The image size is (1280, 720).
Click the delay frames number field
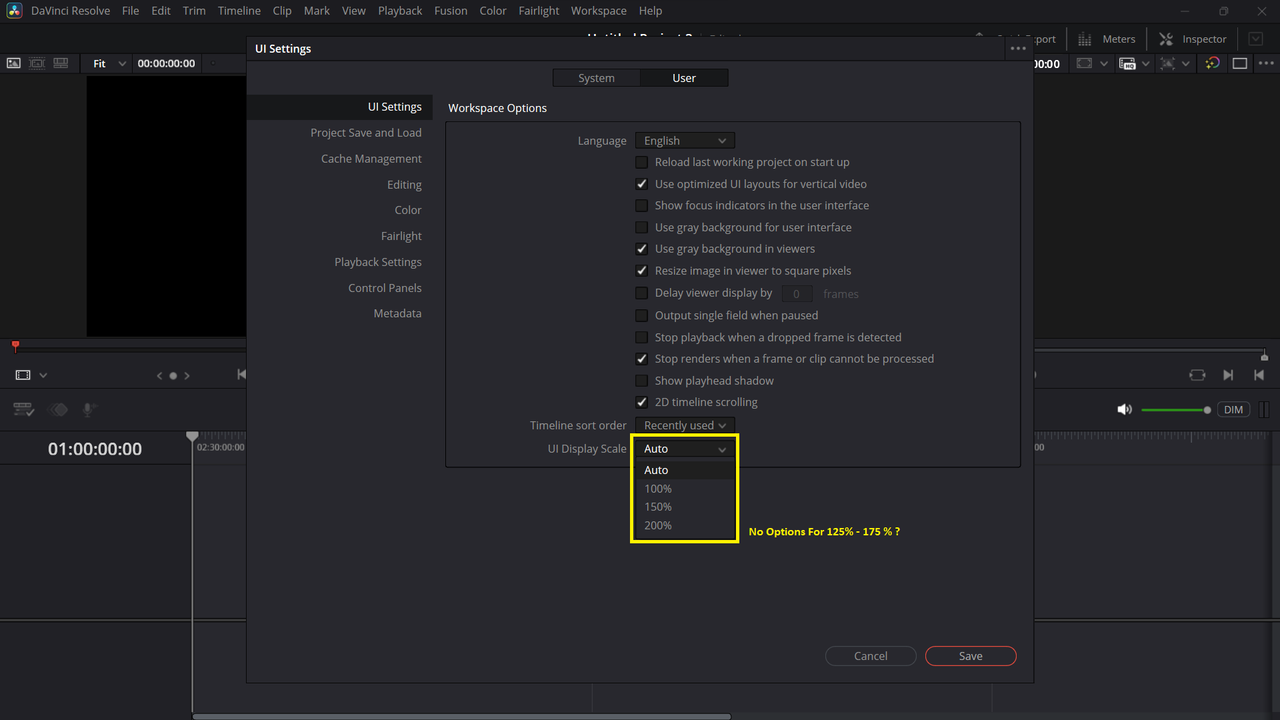(x=796, y=294)
